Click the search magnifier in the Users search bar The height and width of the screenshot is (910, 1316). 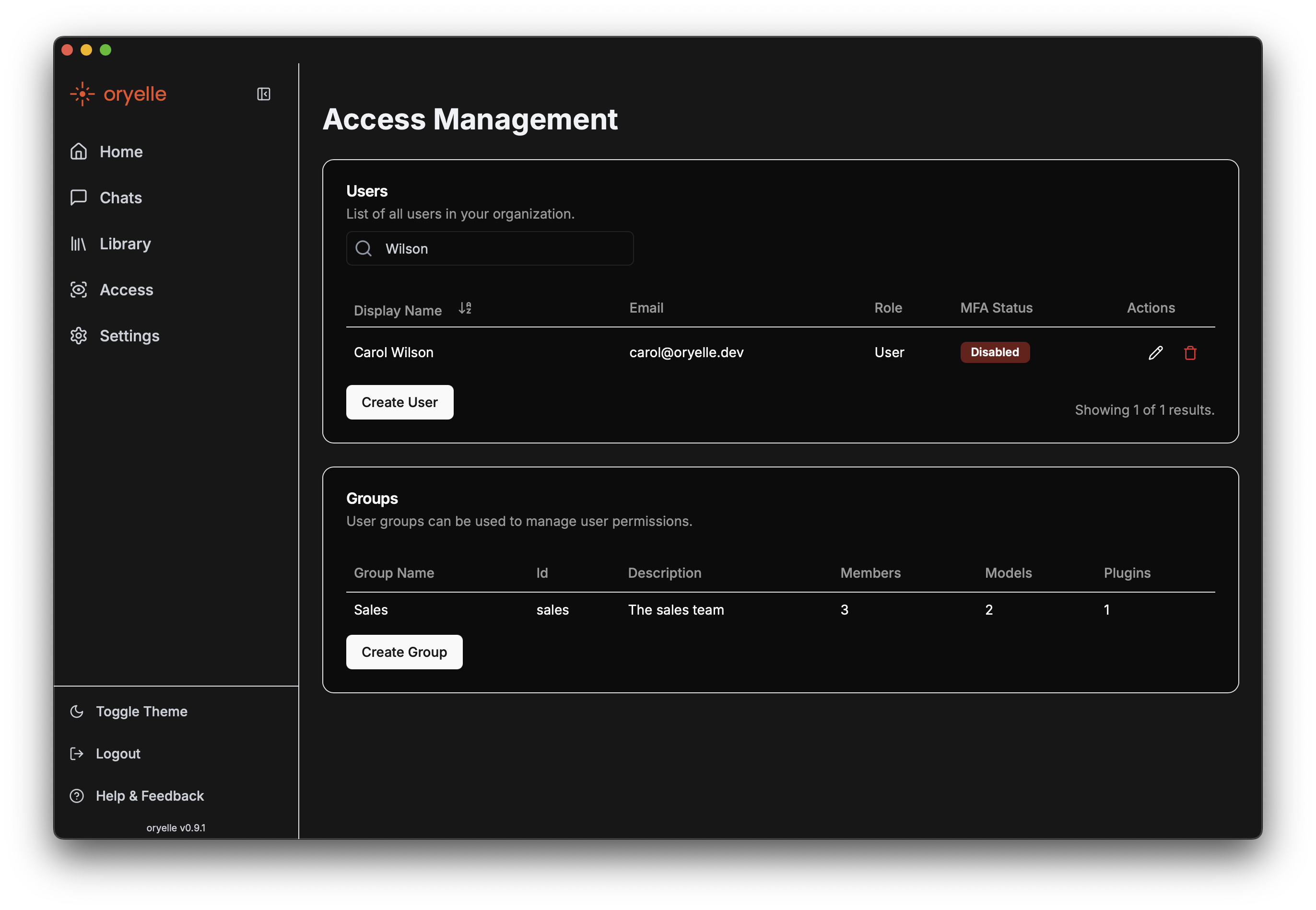point(364,249)
